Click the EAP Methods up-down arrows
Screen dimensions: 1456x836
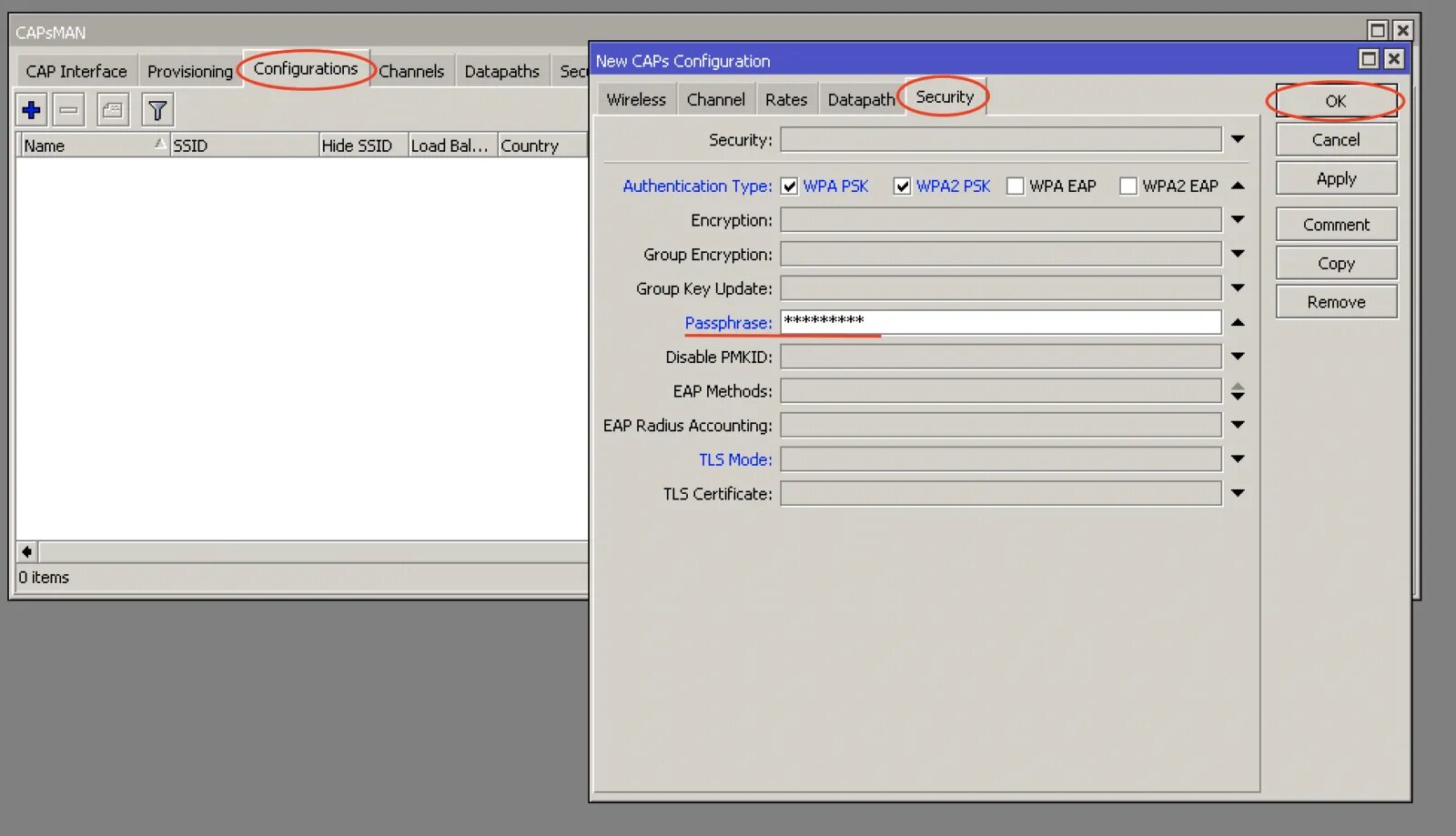[x=1238, y=391]
